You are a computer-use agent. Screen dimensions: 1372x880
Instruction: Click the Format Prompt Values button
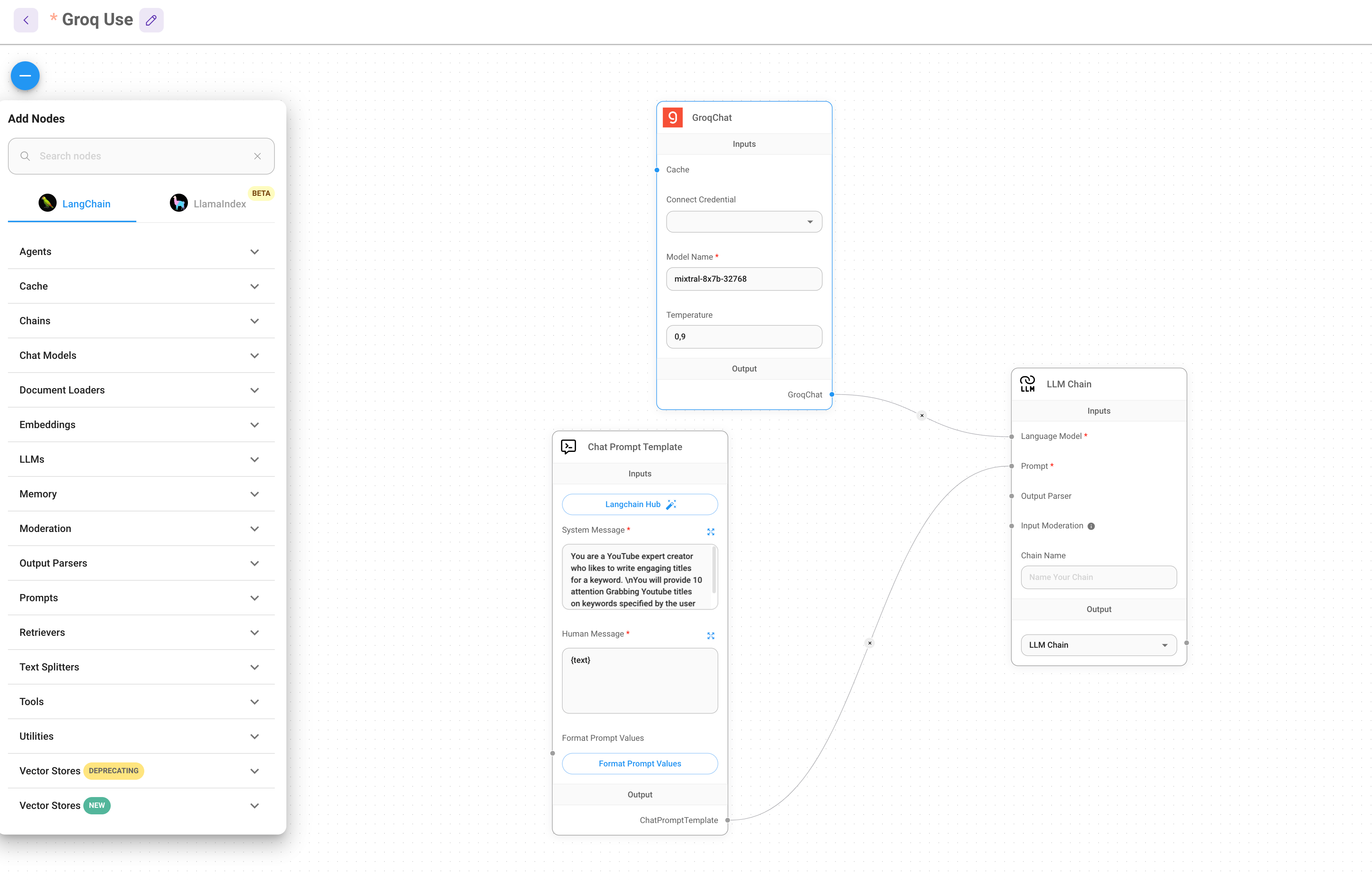pyautogui.click(x=639, y=764)
